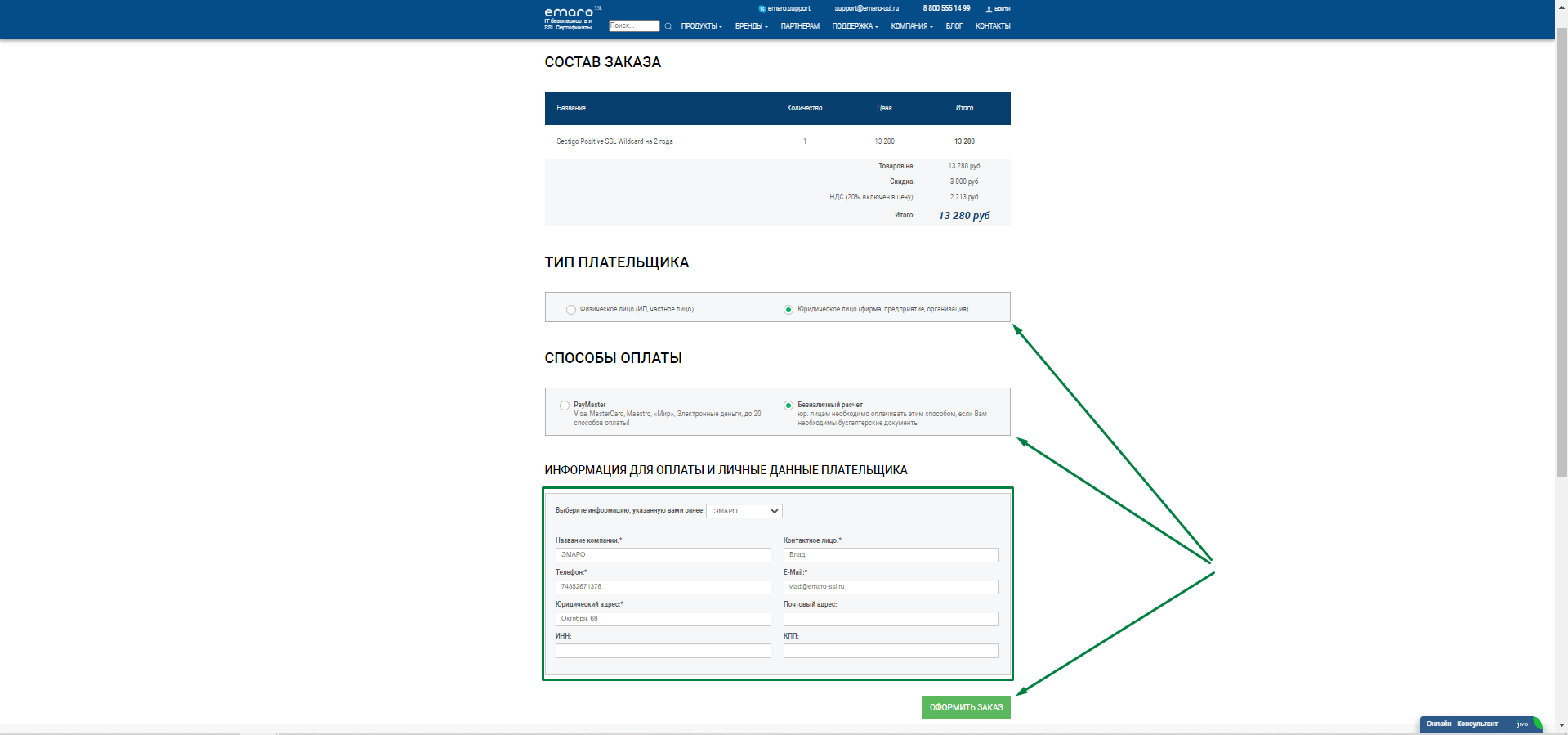The width and height of the screenshot is (1568, 735).
Task: Click the search magnifier icon
Action: tap(668, 26)
